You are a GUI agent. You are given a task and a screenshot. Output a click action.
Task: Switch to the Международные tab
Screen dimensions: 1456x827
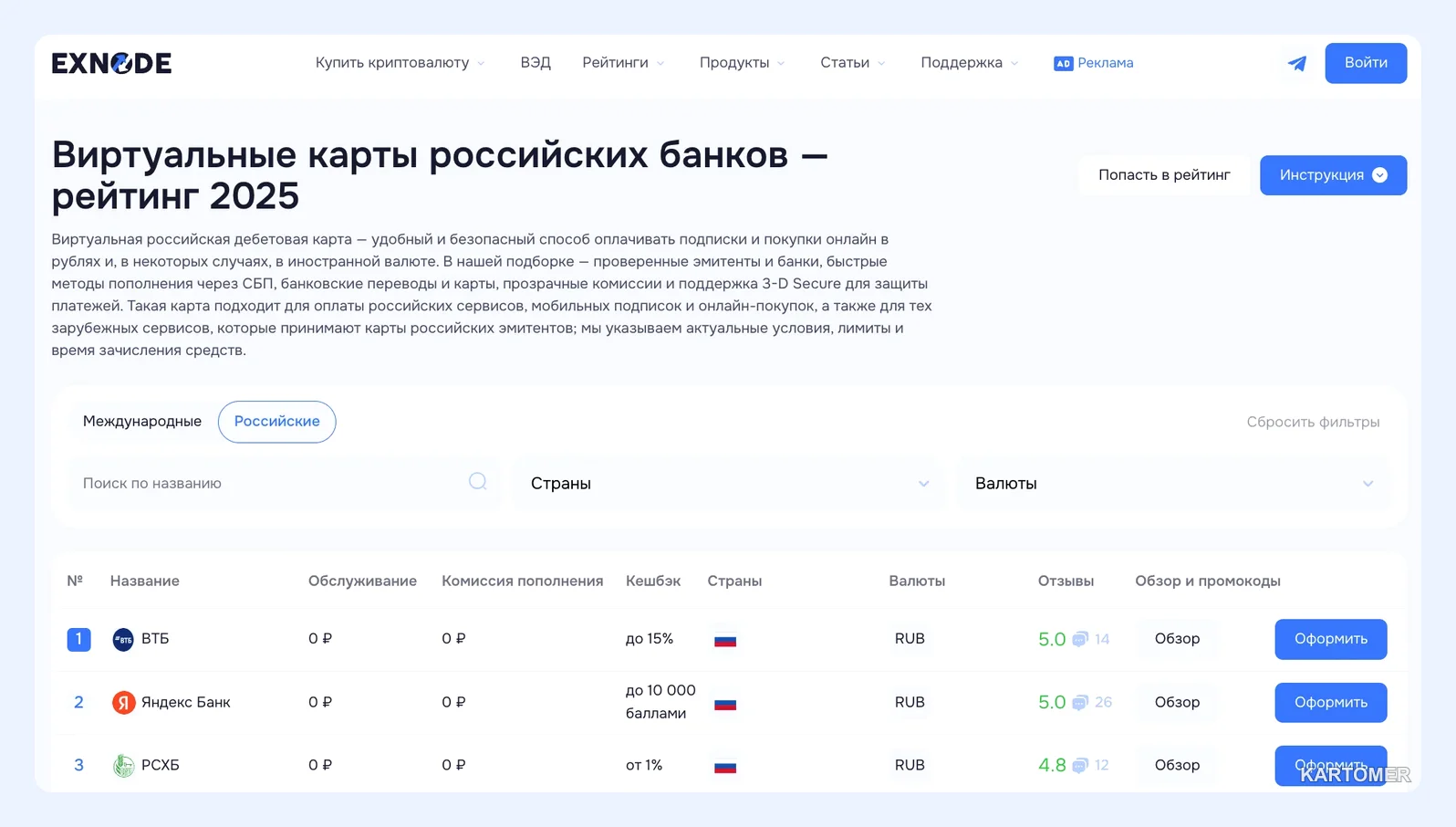pyautogui.click(x=142, y=422)
